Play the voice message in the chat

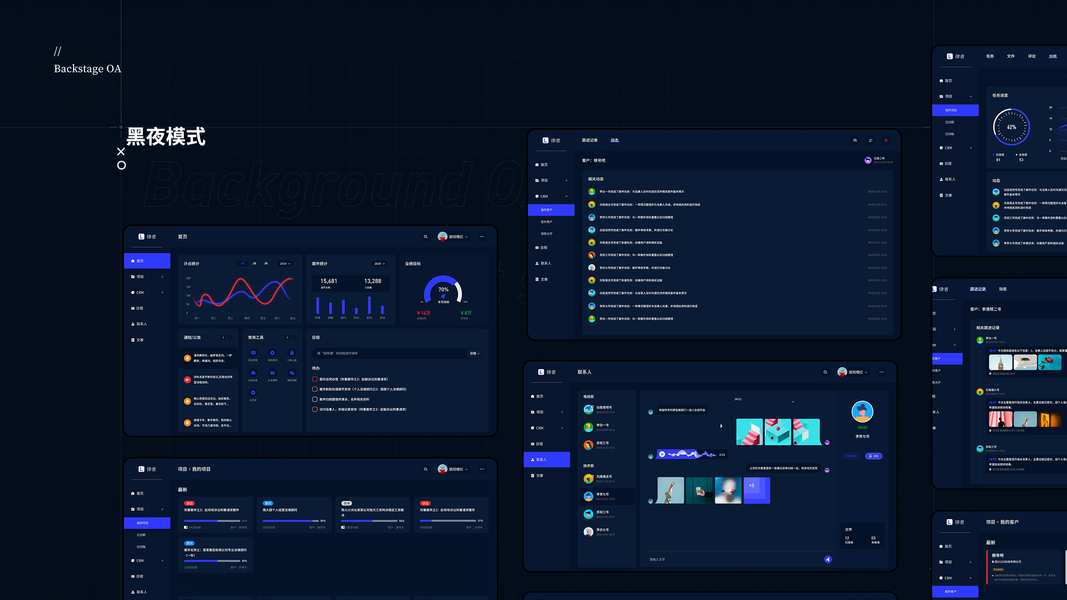tap(662, 454)
